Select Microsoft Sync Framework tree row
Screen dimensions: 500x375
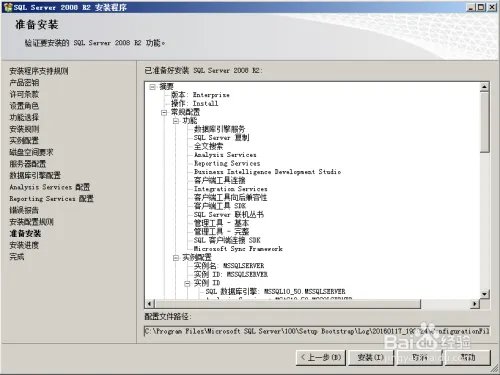pyautogui.click(x=238, y=249)
